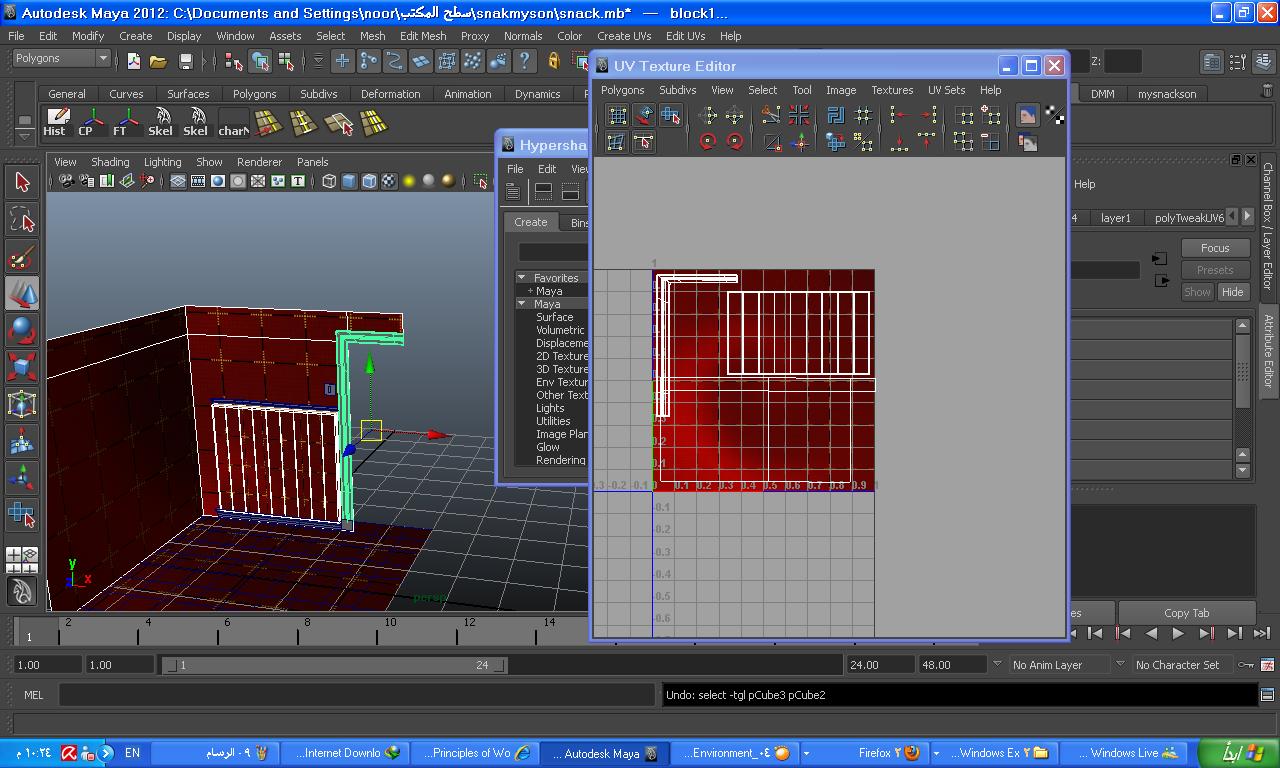Switch to the Deformation shelf tab
The height and width of the screenshot is (768, 1280).
tap(390, 94)
